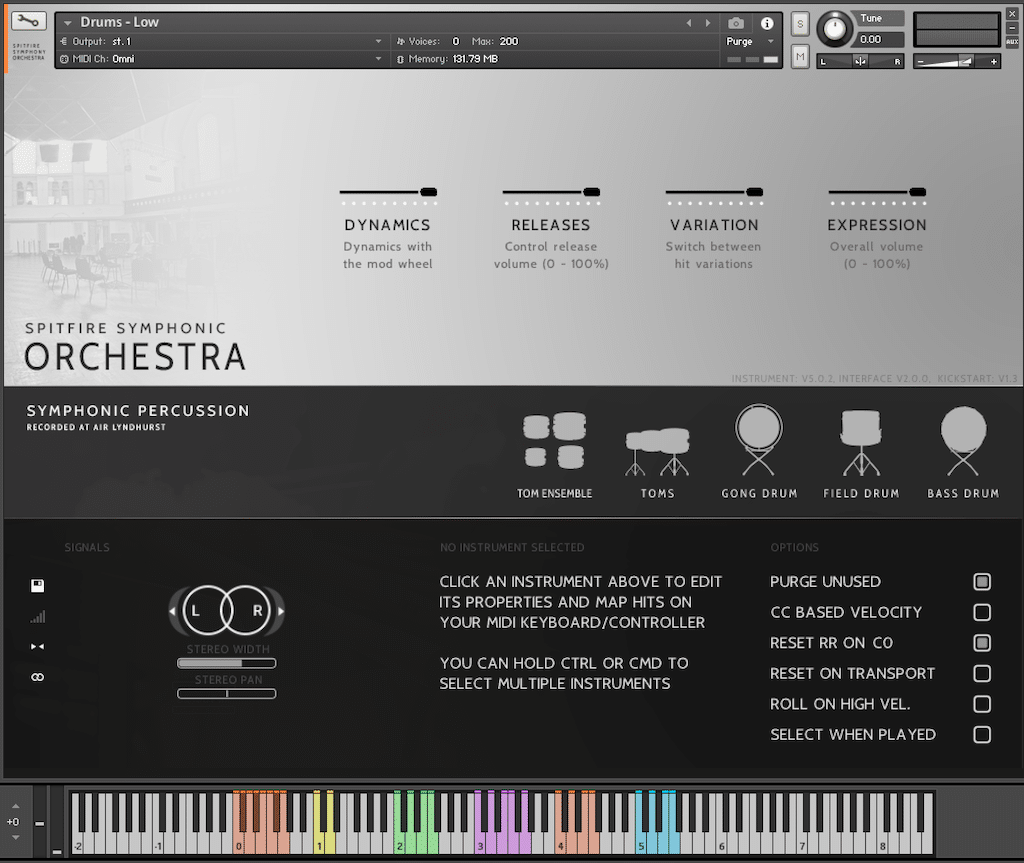Click the save signals preset icon
Viewport: 1024px width, 863px height.
37,585
